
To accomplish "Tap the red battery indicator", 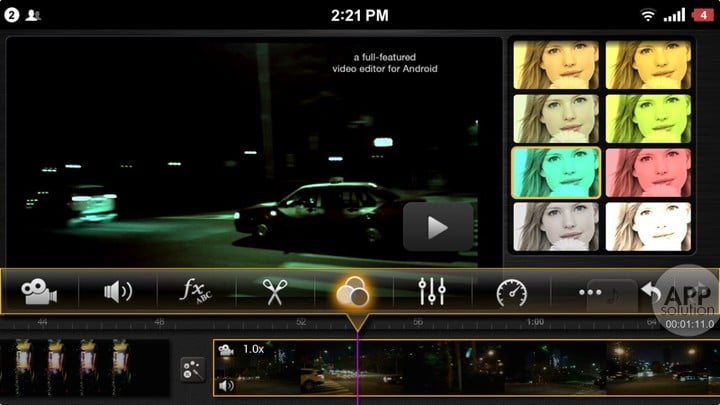I will tap(703, 15).
